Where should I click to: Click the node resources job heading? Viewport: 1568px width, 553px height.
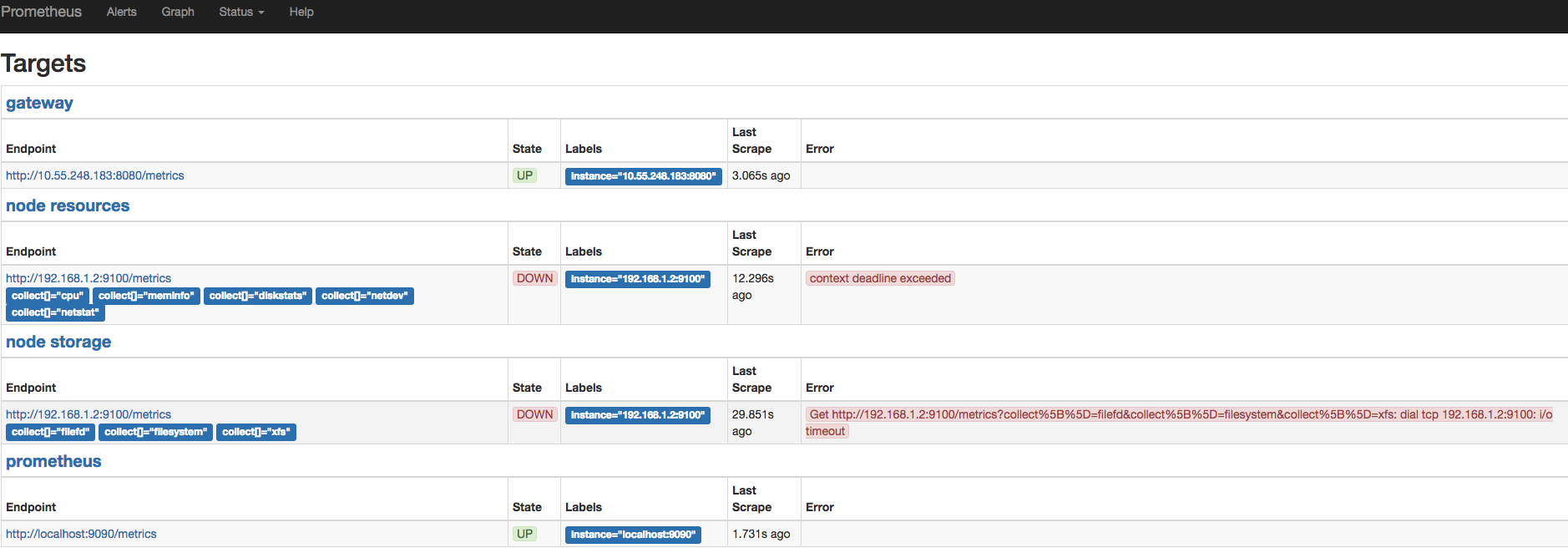pos(68,205)
